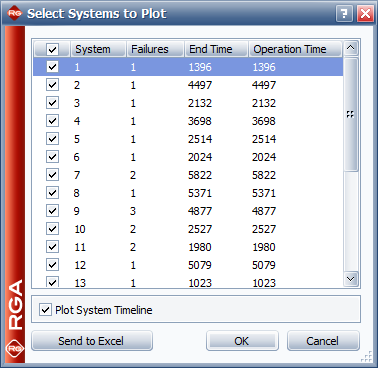The image size is (378, 368).
Task: Click Failures value 2 for system 7
Action: point(133,175)
